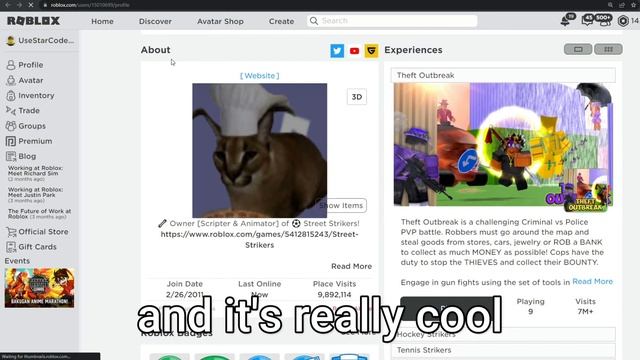Open Trade from the sidebar
The image size is (640, 360).
pyautogui.click(x=29, y=111)
